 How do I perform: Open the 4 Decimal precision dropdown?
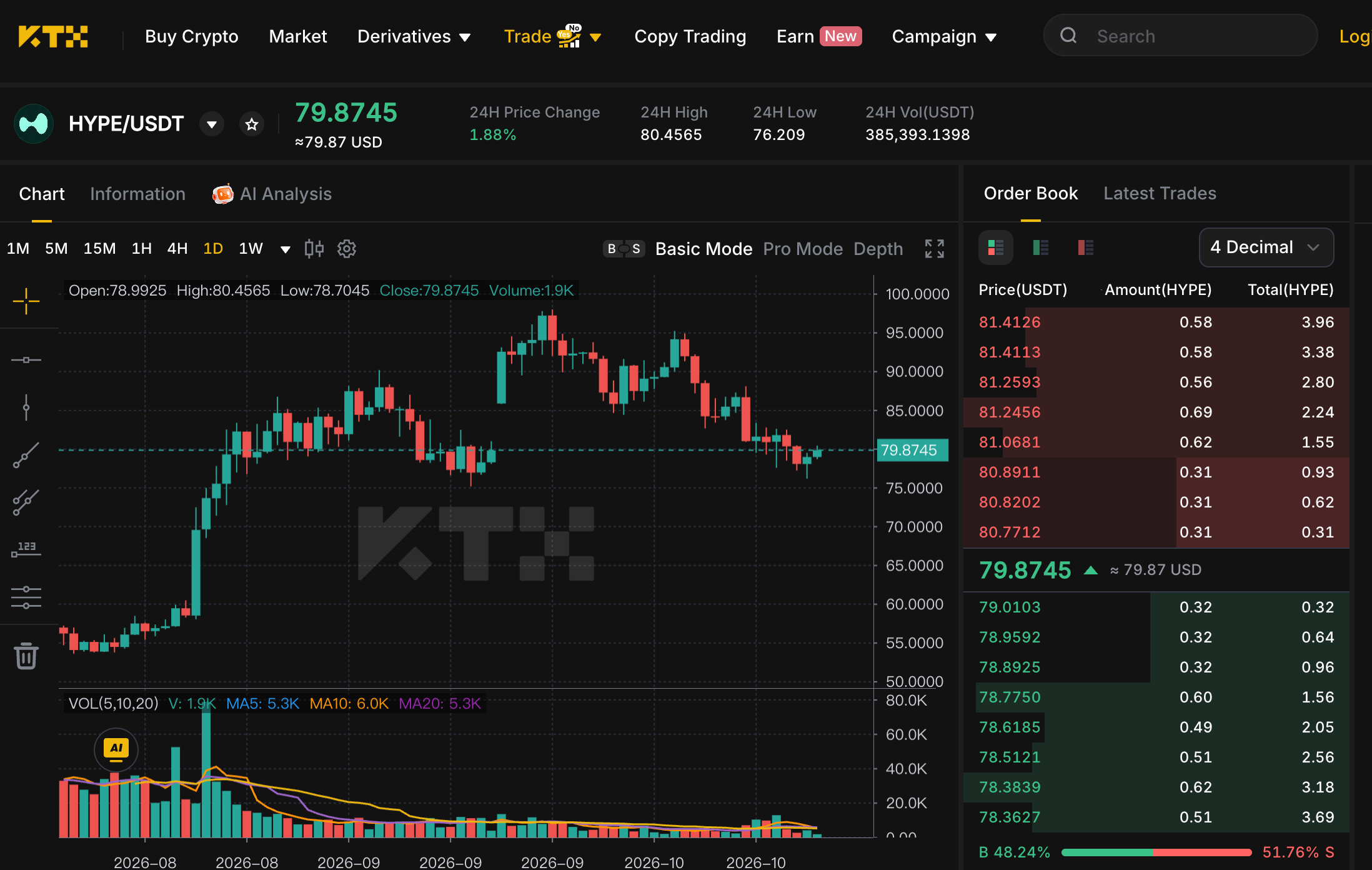pyautogui.click(x=1266, y=247)
